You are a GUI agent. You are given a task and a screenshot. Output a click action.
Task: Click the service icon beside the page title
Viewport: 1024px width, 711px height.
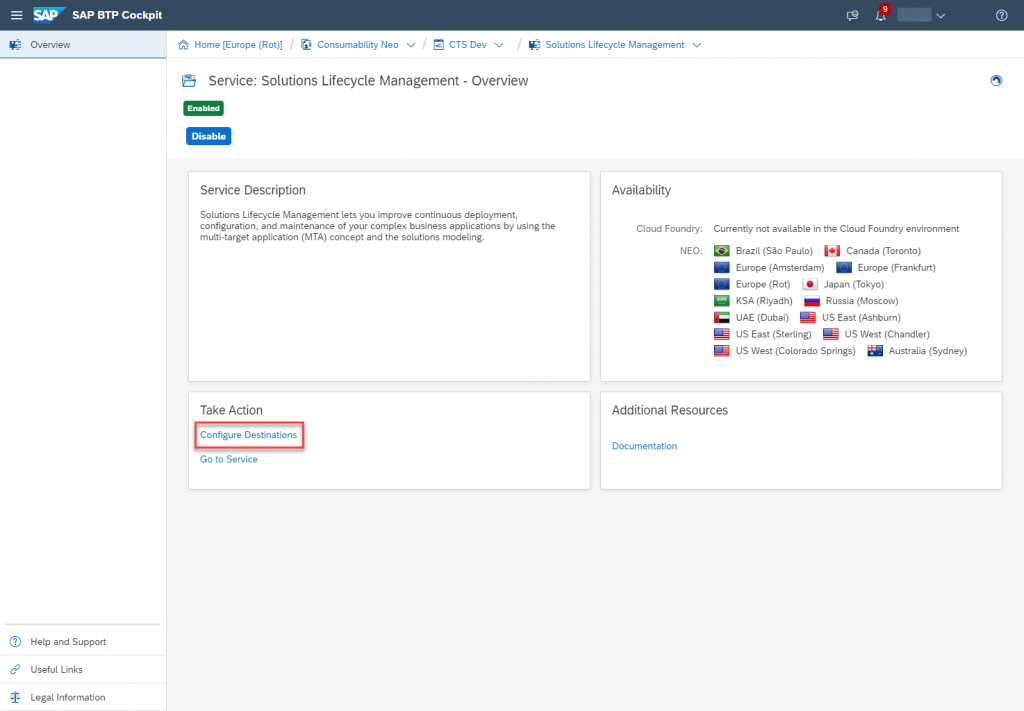189,80
